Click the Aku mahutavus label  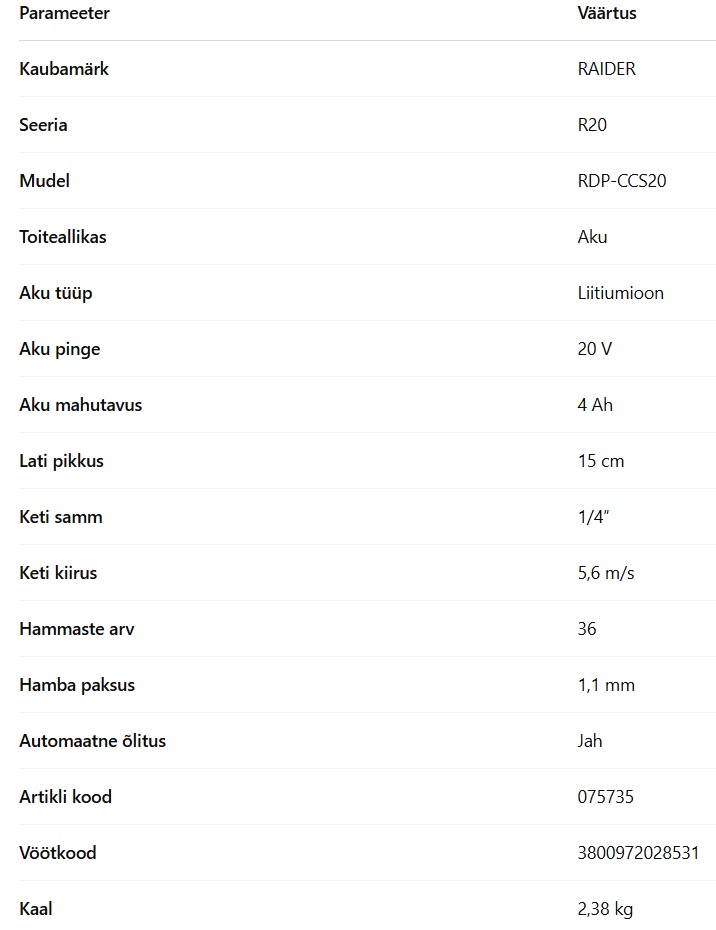coord(81,405)
